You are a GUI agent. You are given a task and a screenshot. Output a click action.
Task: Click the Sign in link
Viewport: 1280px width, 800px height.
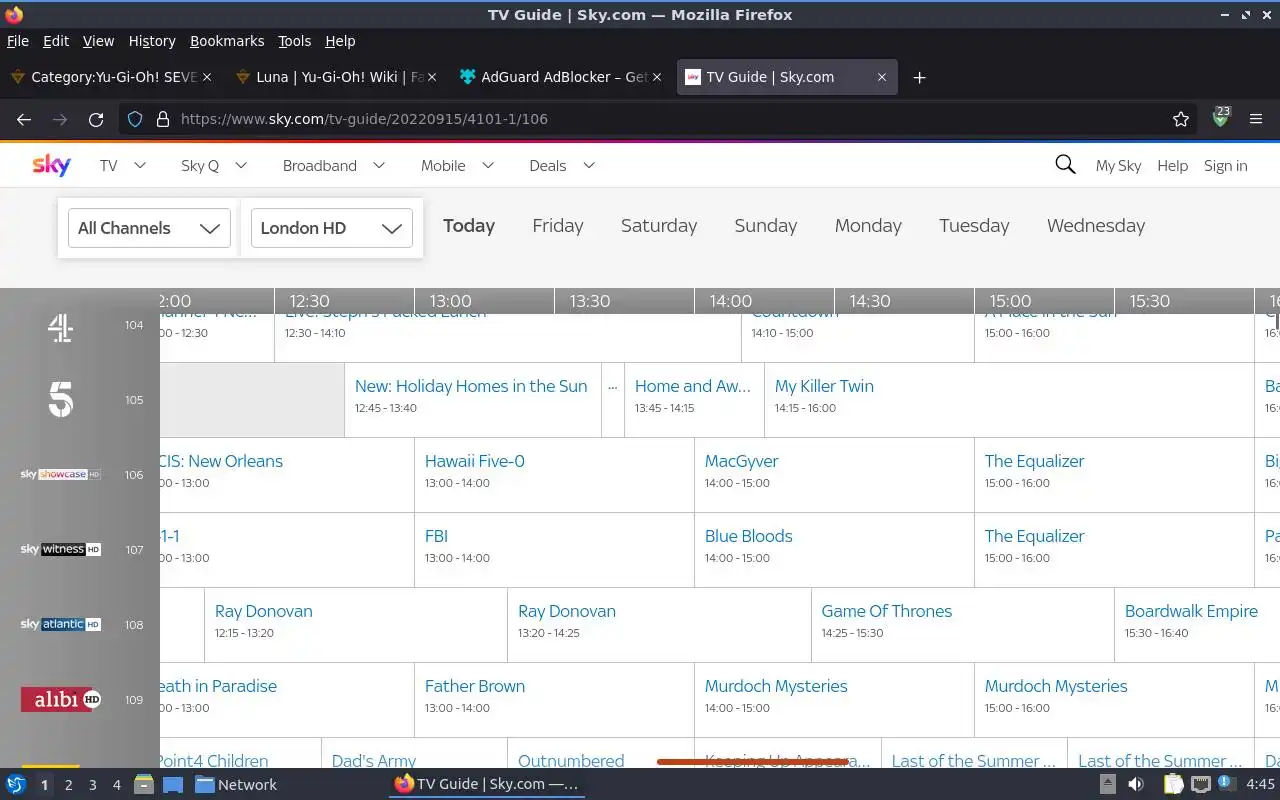click(x=1225, y=166)
